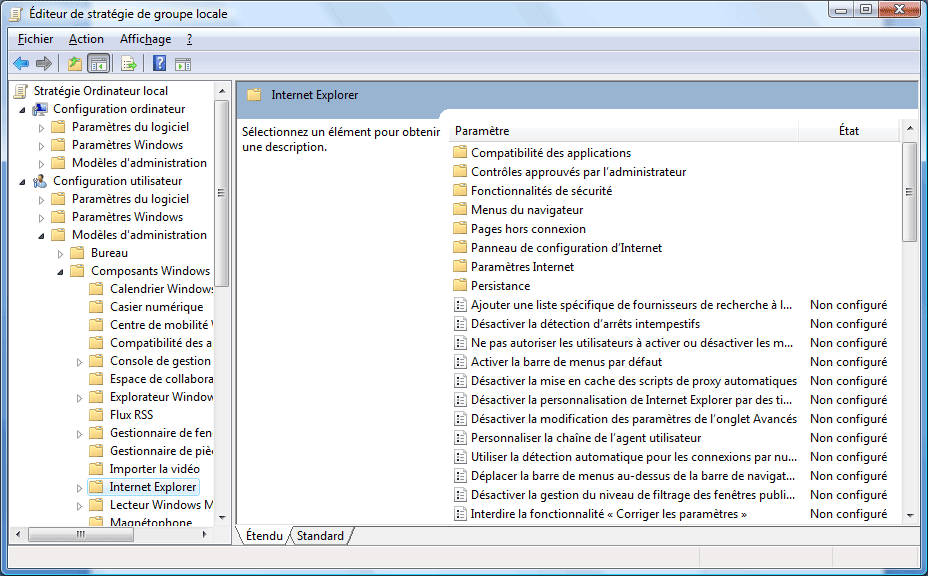Toggle the console tree show/hide toolbar icon
This screenshot has height=576, width=928.
click(x=98, y=63)
